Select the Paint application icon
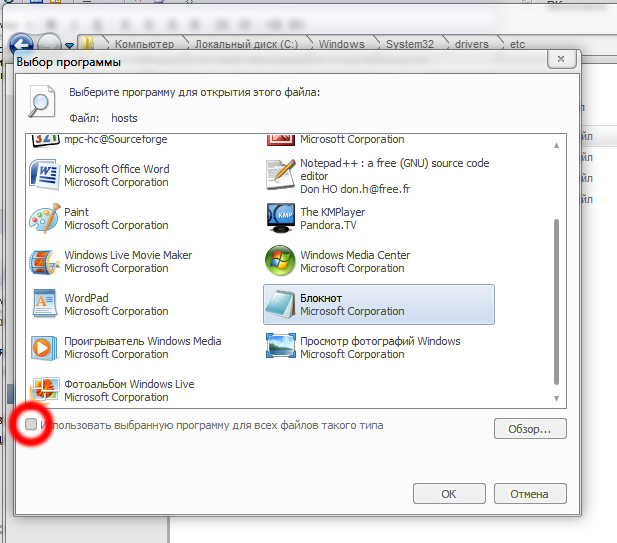 tap(45, 218)
